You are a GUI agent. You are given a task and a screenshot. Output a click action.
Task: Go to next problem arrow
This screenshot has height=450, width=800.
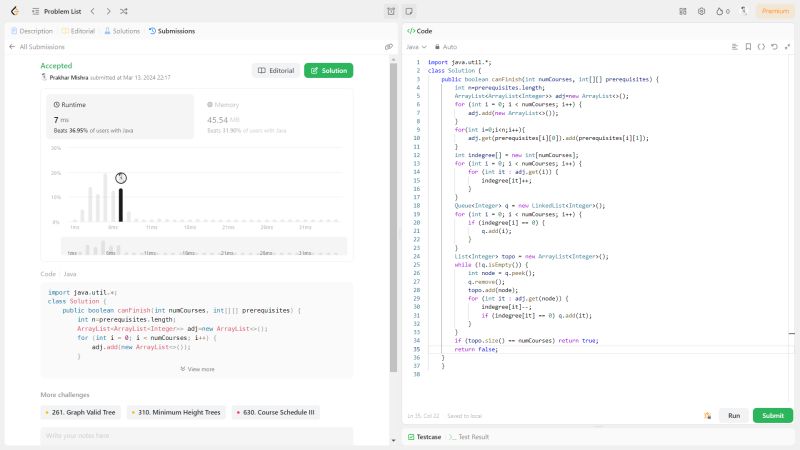click(x=108, y=11)
